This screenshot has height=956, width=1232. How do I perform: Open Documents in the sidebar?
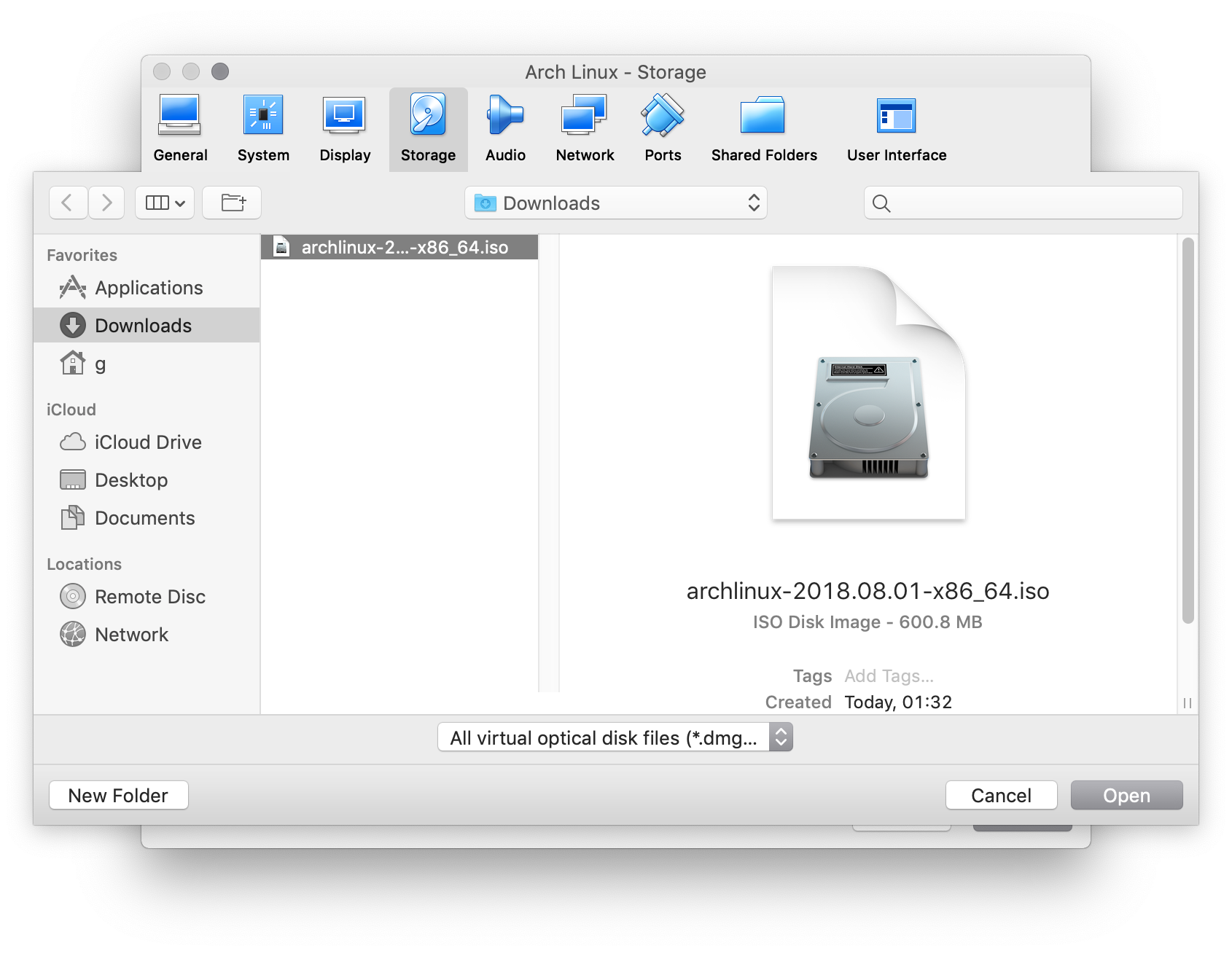pos(147,518)
